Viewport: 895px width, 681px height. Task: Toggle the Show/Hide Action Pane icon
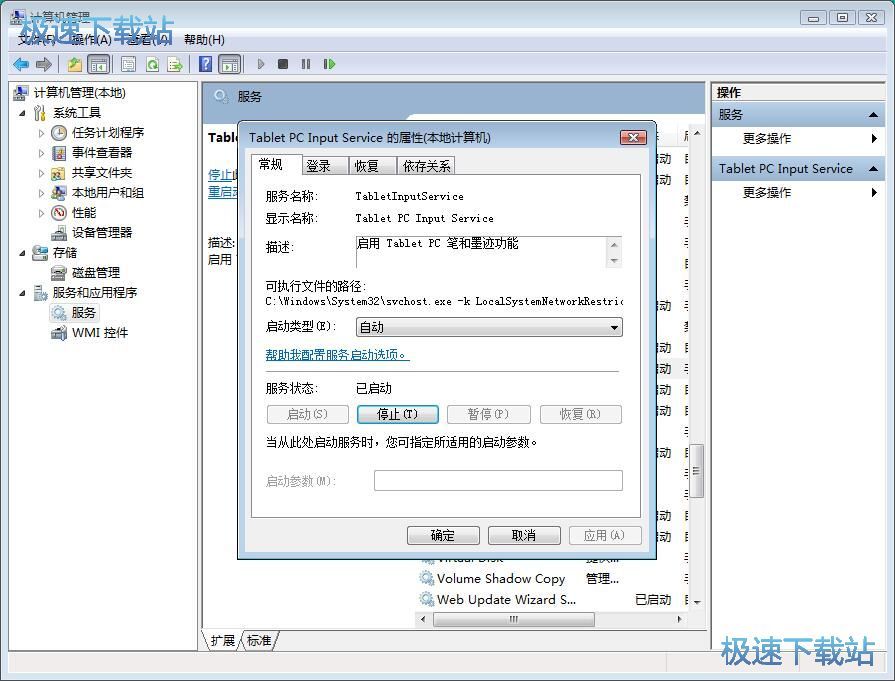(230, 65)
